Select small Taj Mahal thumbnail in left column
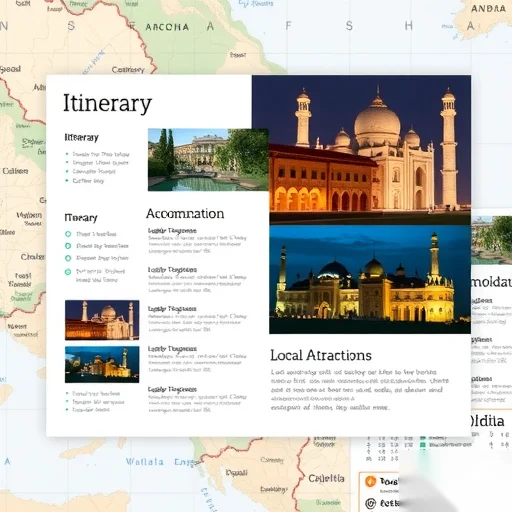The width and height of the screenshot is (512, 512). (x=102, y=320)
